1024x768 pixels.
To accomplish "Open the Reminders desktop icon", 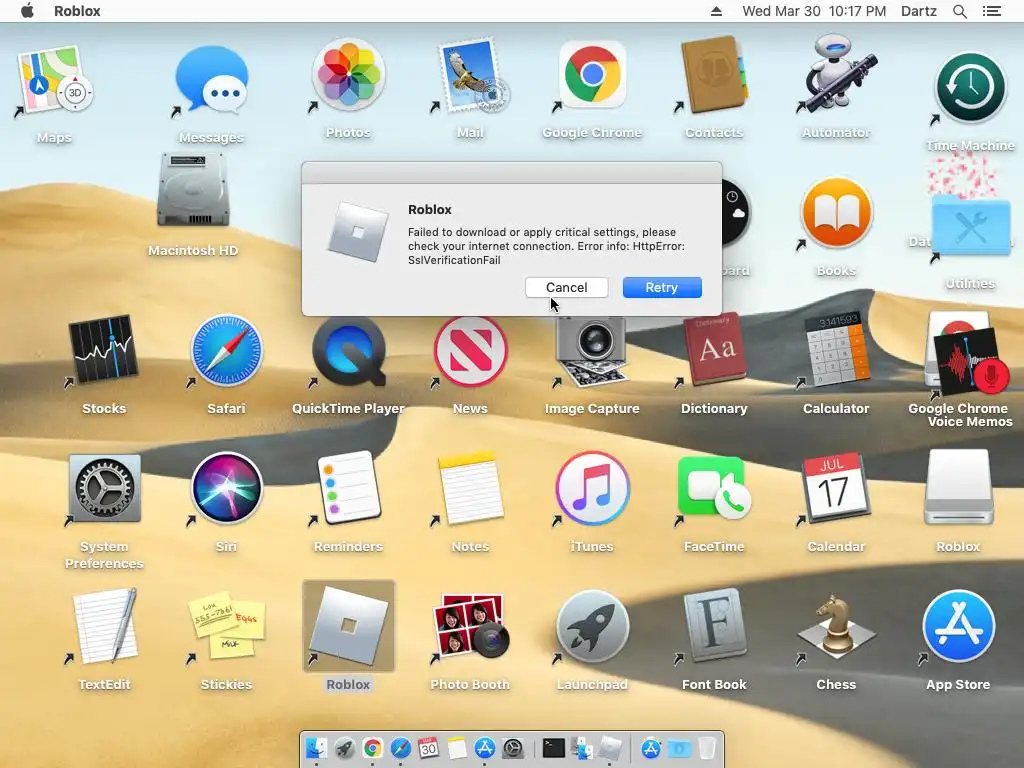I will (348, 488).
